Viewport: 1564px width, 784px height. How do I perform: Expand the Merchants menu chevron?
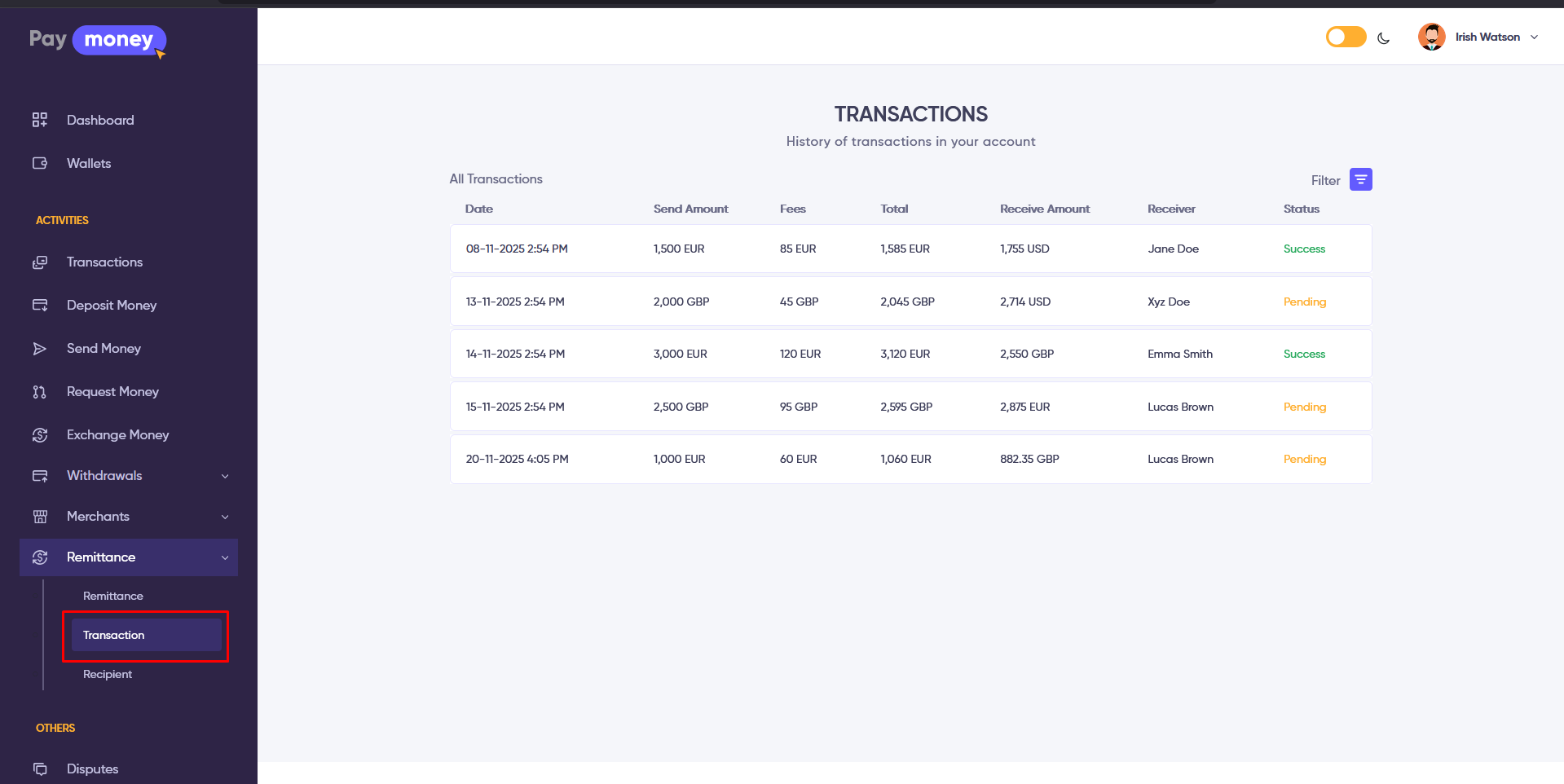click(225, 516)
